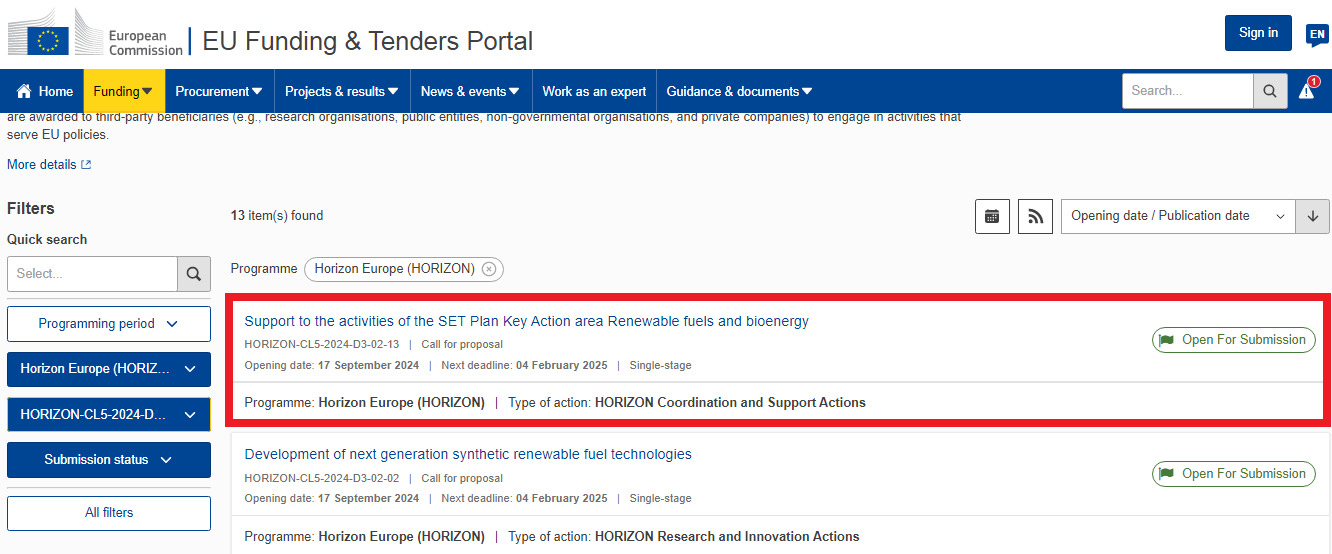Open the synthetic renewable fuel technologies call

point(467,455)
